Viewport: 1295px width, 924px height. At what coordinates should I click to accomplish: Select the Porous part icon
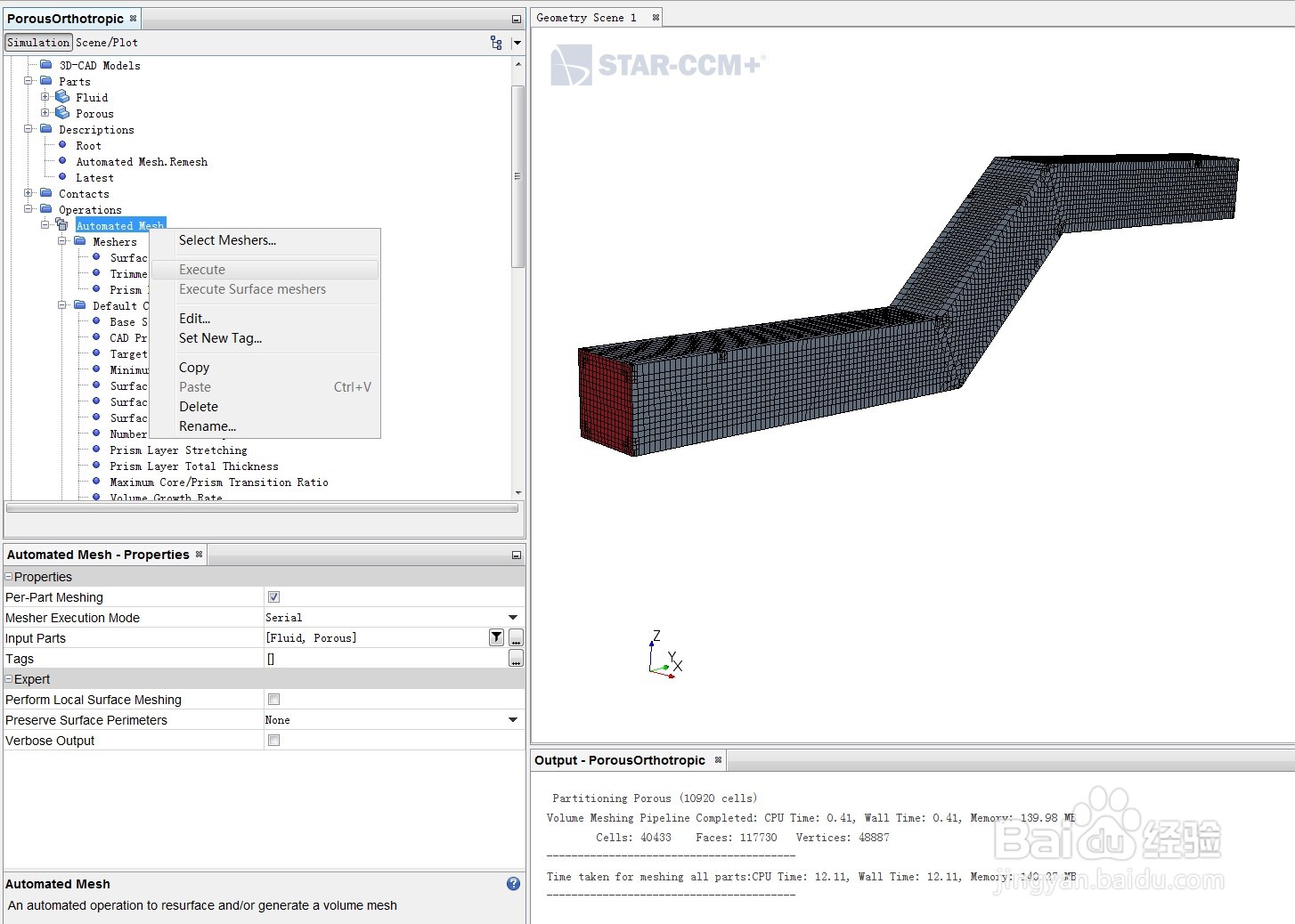coord(62,113)
